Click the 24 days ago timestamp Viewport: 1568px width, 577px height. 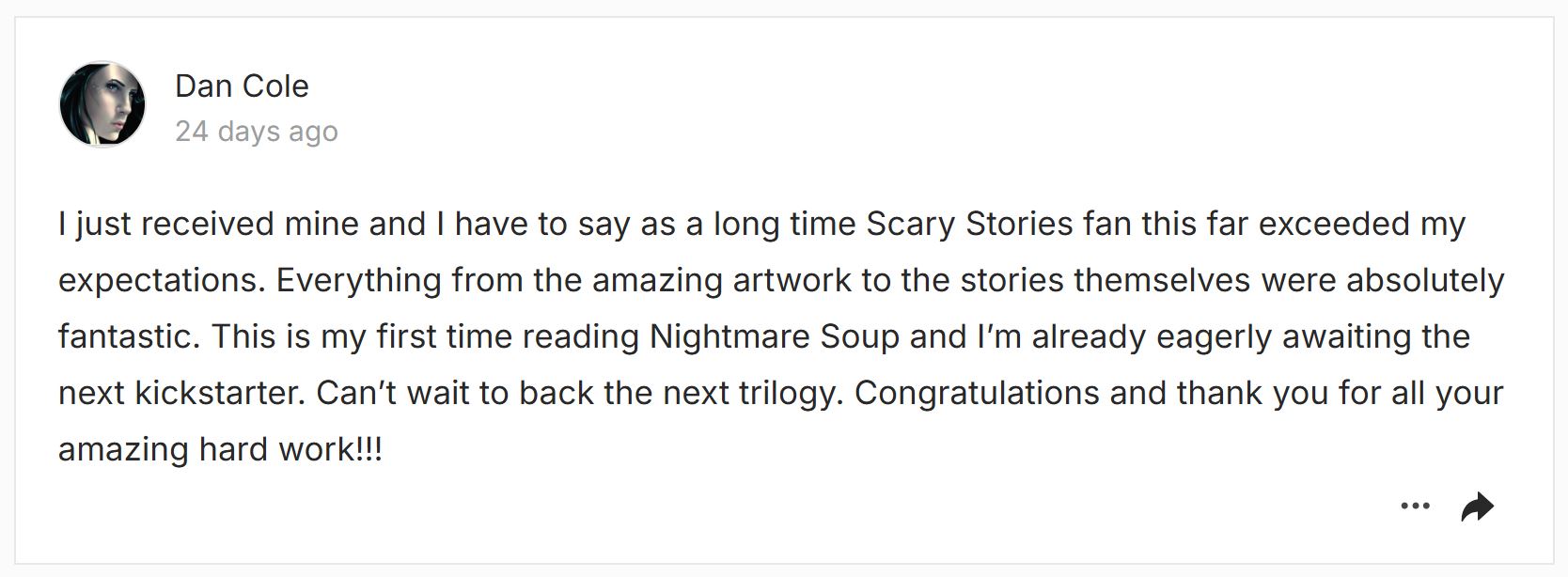[x=257, y=132]
